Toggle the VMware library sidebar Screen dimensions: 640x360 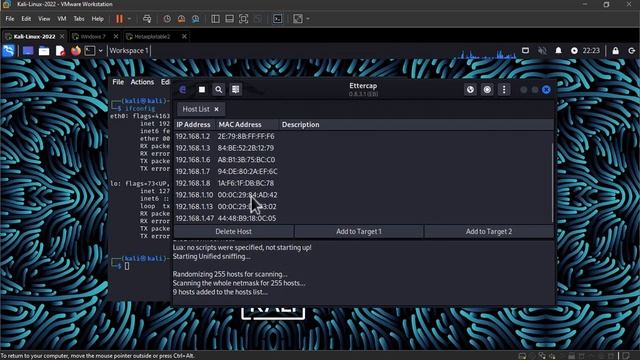(x=216, y=19)
